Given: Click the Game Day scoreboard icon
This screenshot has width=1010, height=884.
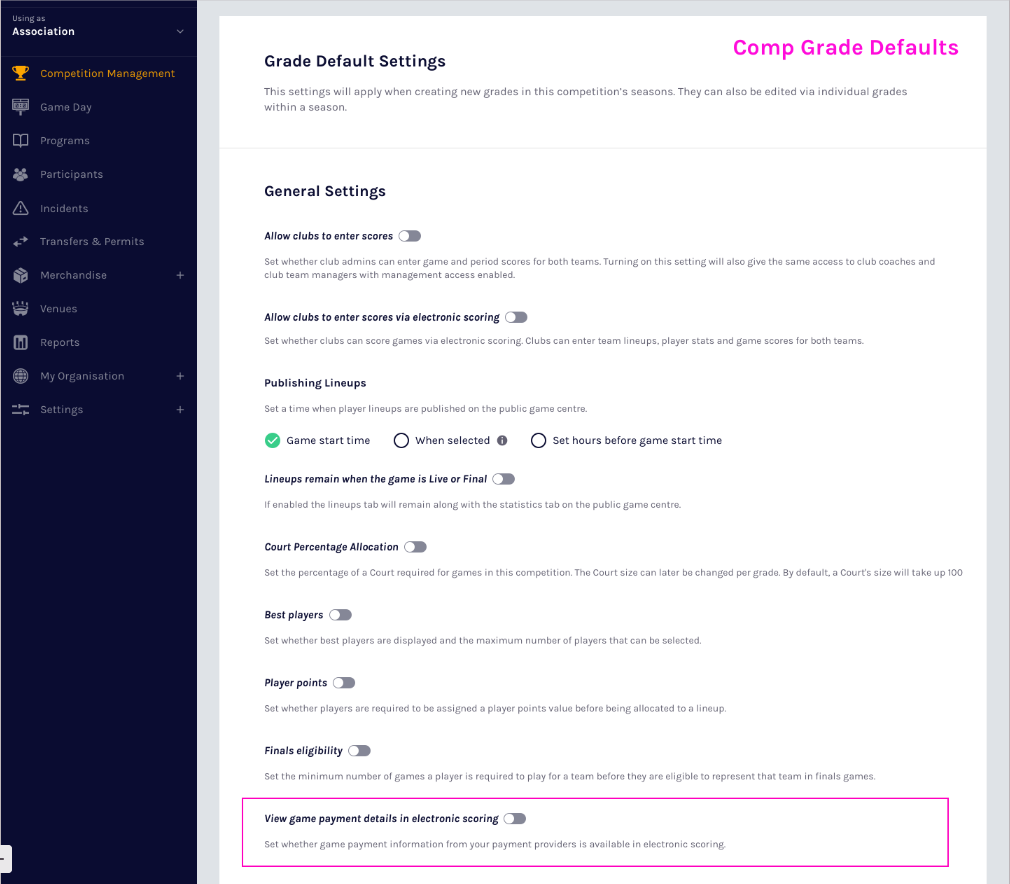Looking at the screenshot, I should pyautogui.click(x=20, y=107).
